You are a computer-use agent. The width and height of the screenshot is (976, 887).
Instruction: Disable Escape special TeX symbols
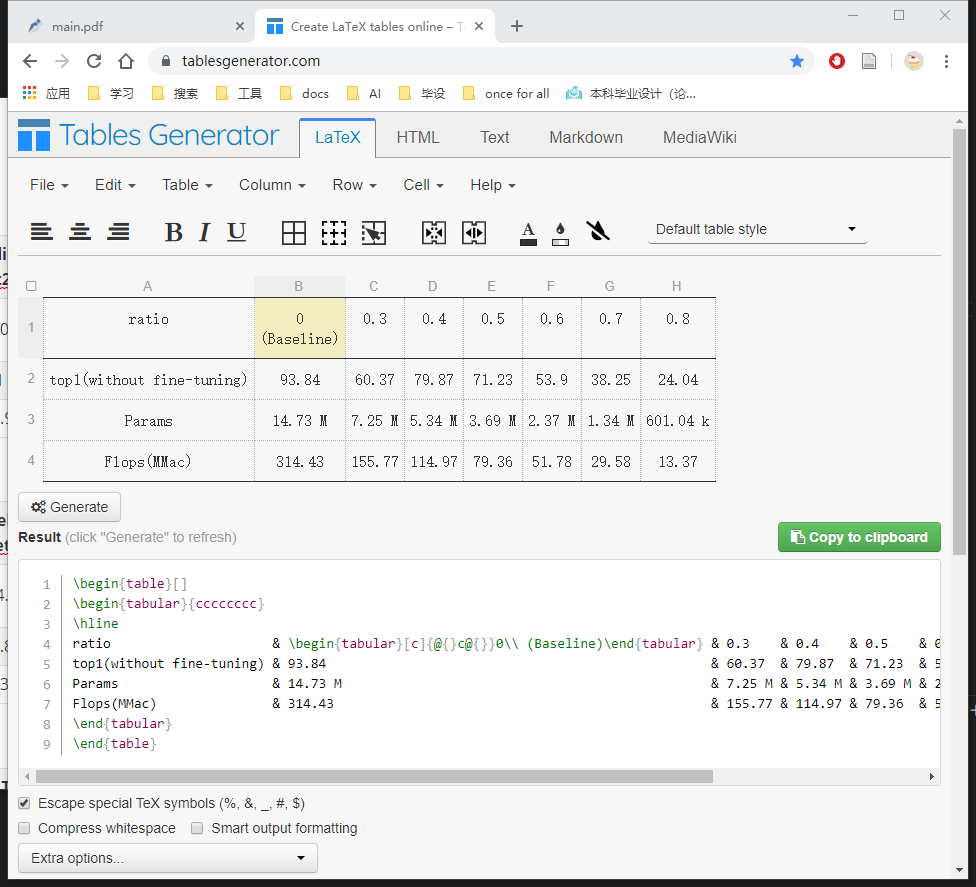[23, 803]
